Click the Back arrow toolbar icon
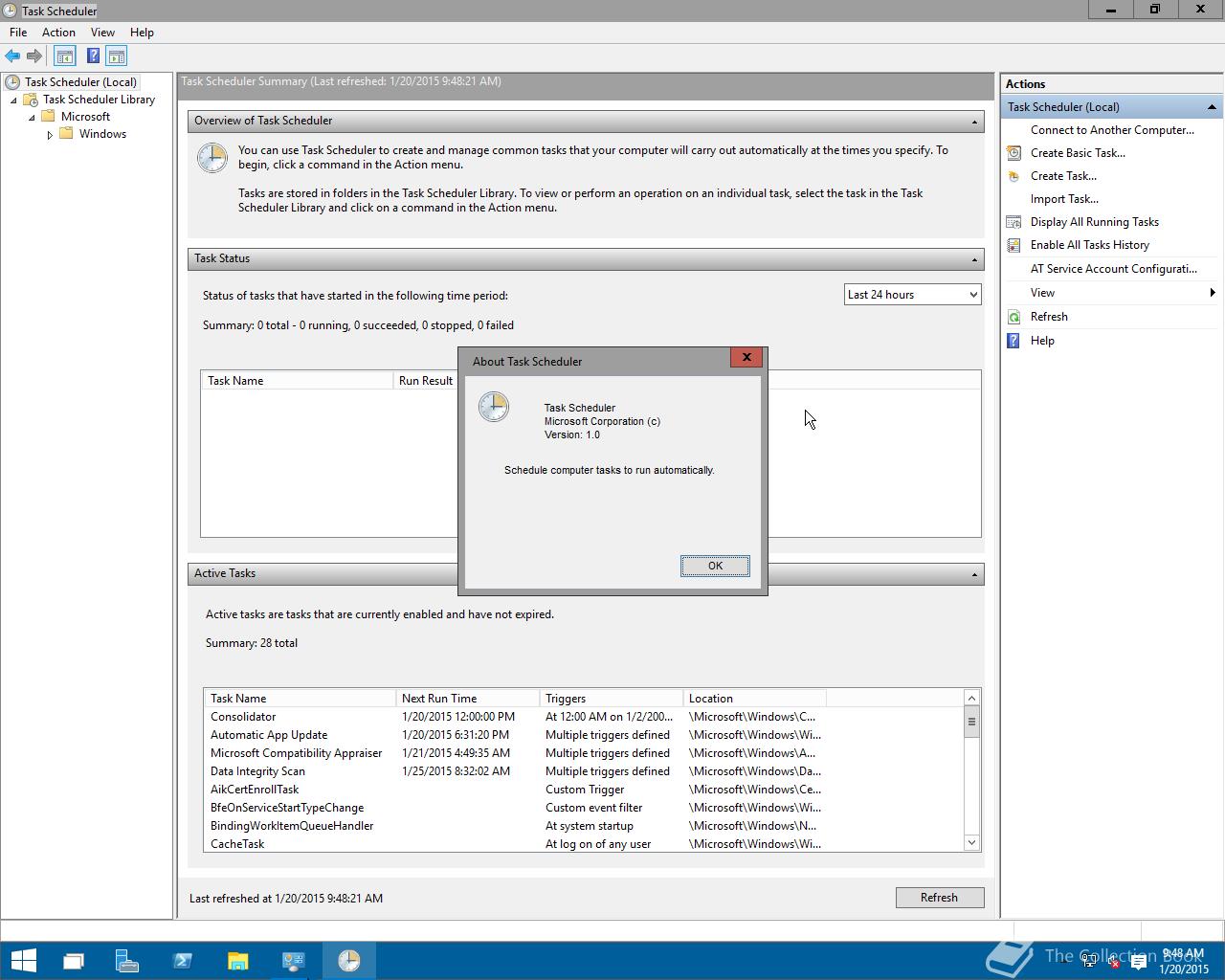 point(12,56)
